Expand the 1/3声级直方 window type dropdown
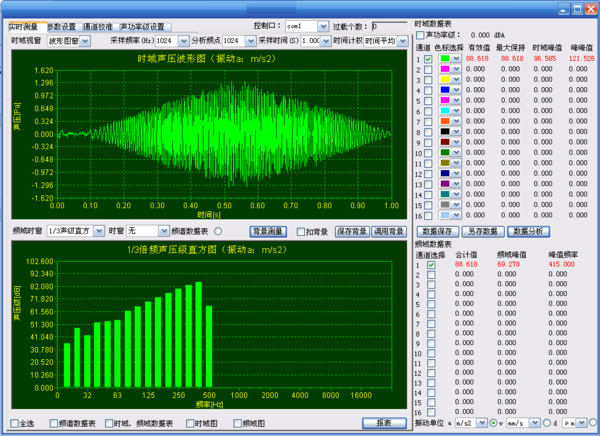Image resolution: width=600 pixels, height=436 pixels. [98, 231]
